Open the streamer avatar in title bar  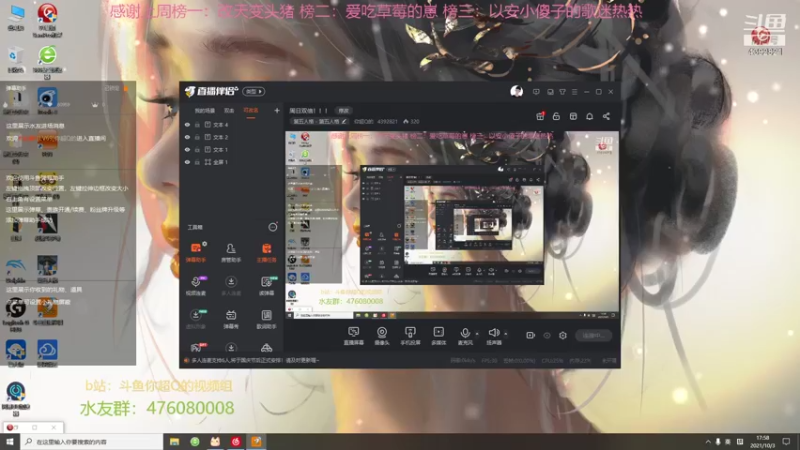516,91
